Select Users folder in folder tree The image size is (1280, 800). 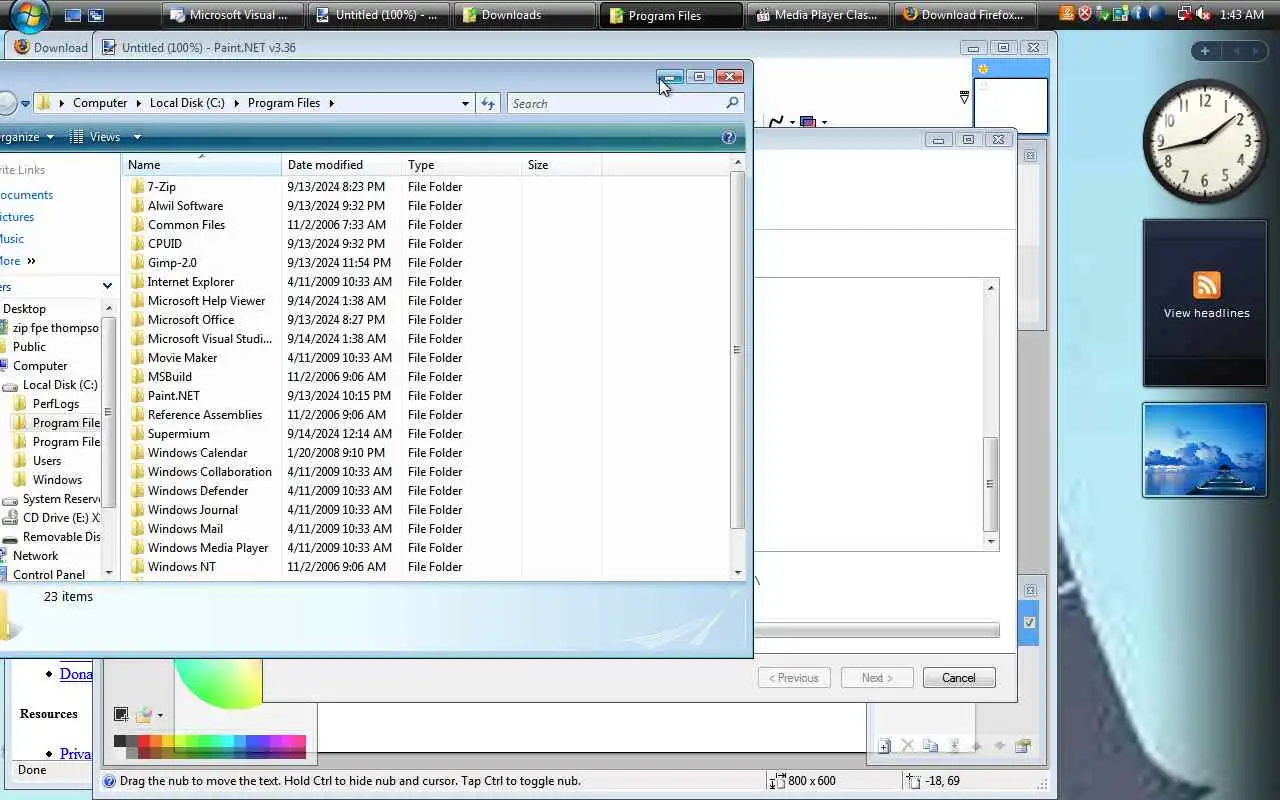pyautogui.click(x=47, y=461)
